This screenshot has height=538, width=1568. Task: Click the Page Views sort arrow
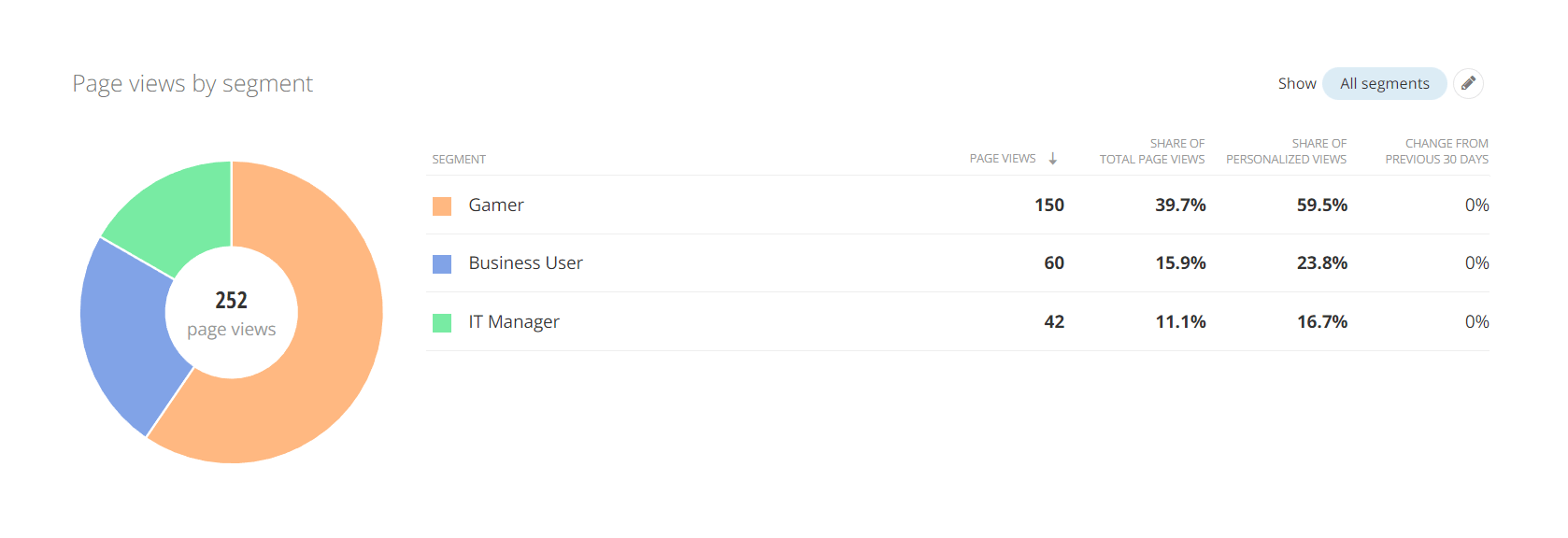[1053, 159]
